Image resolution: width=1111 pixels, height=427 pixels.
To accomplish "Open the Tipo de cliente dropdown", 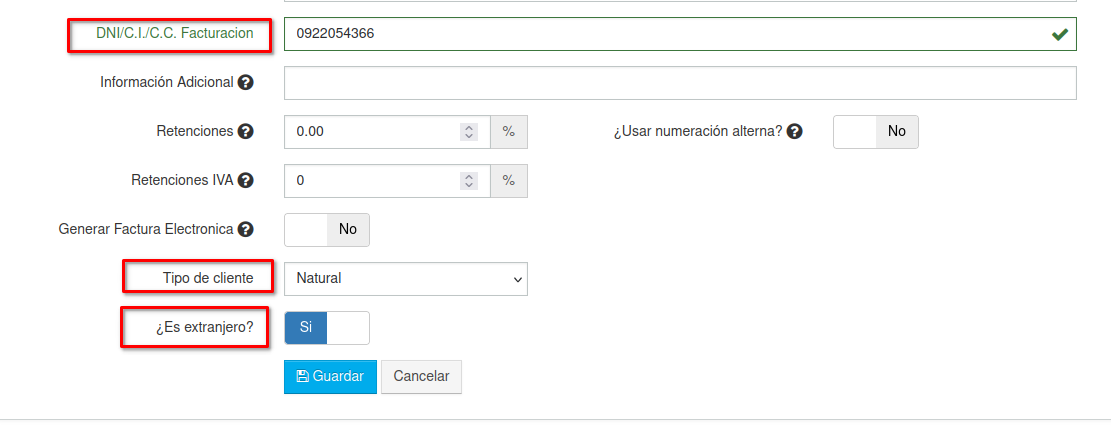I will click(405, 279).
